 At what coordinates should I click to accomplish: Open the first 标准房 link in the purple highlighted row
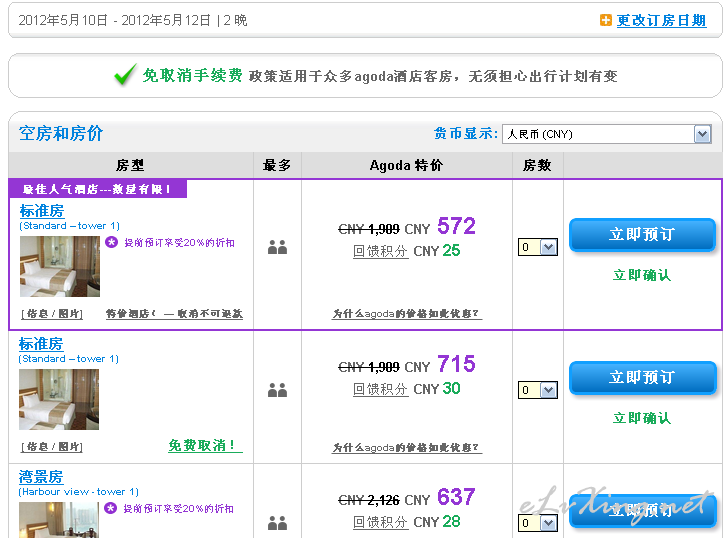point(42,211)
